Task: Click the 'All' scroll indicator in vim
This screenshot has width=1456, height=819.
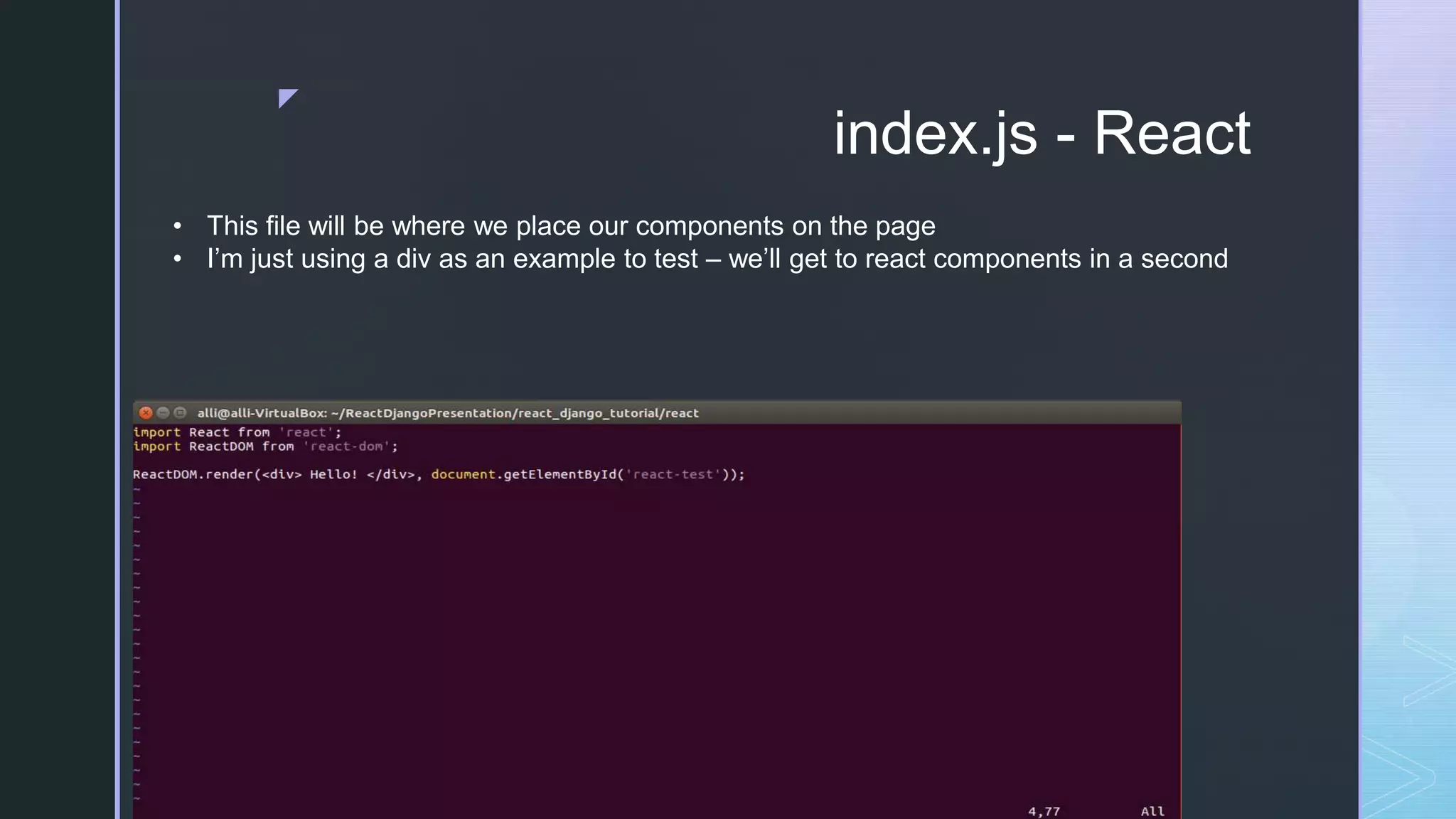Action: 1152,811
